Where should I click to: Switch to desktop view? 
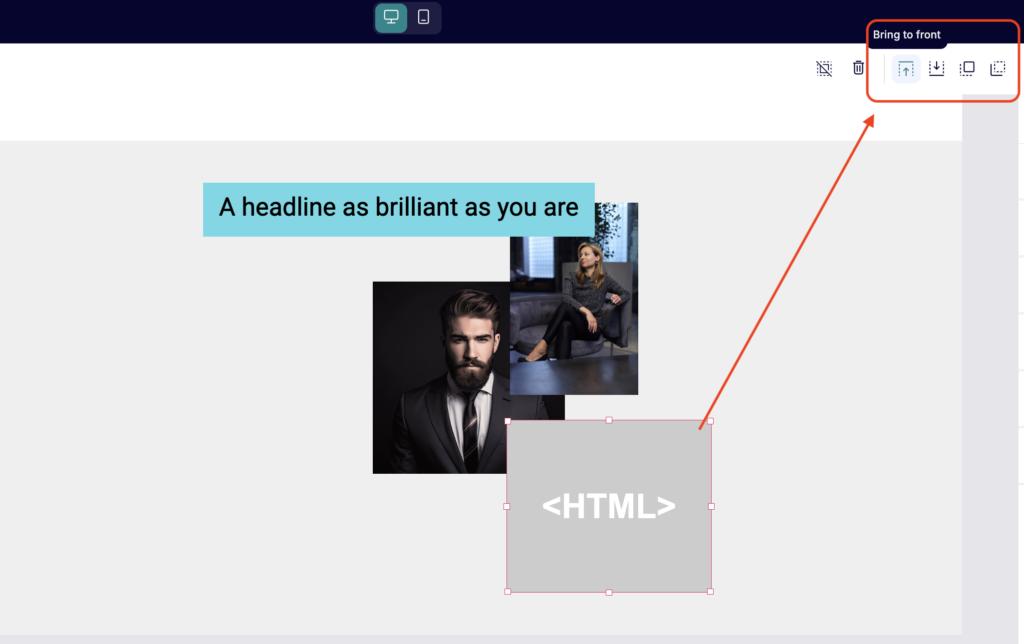coord(391,17)
